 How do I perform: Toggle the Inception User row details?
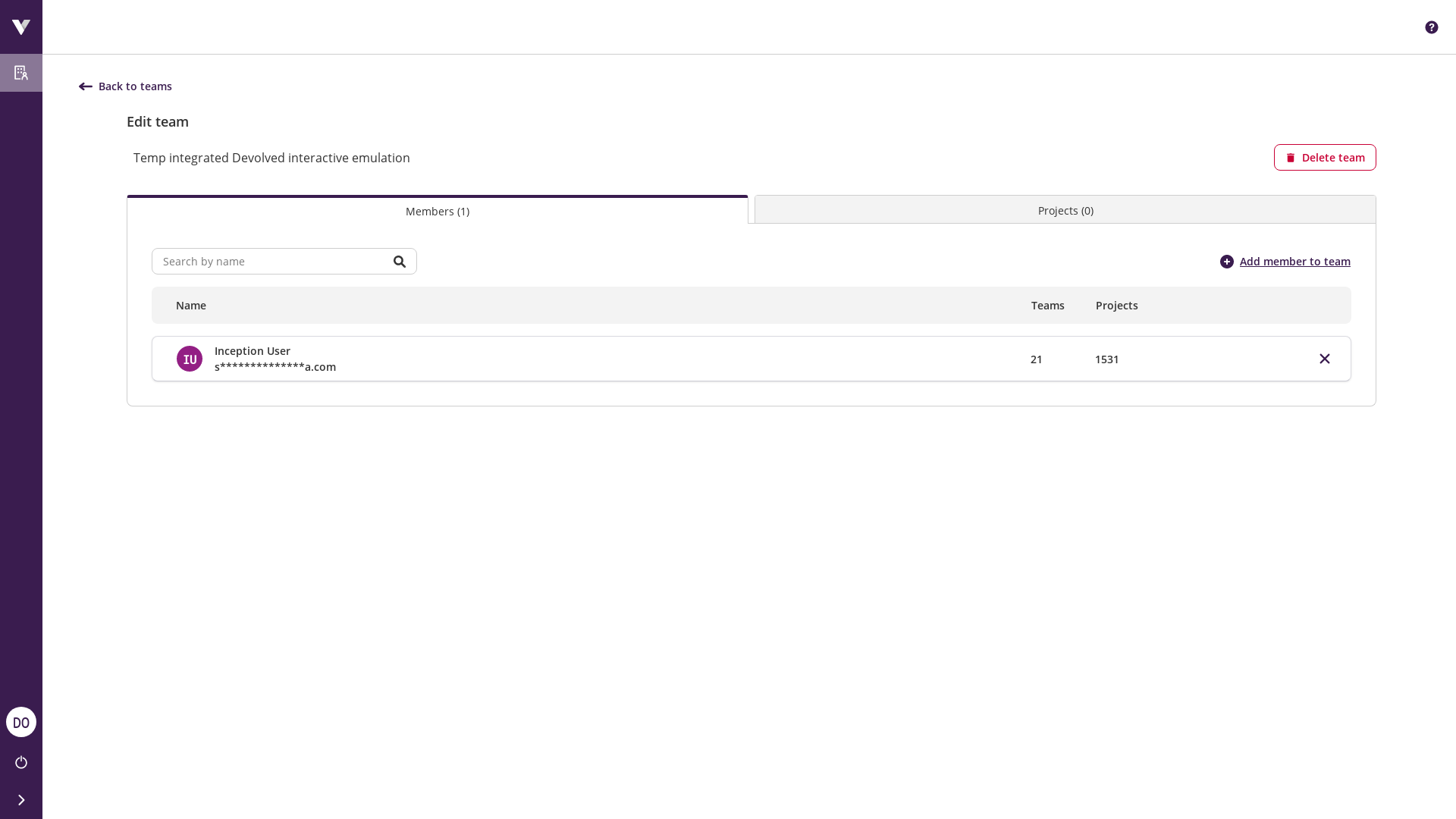(751, 358)
